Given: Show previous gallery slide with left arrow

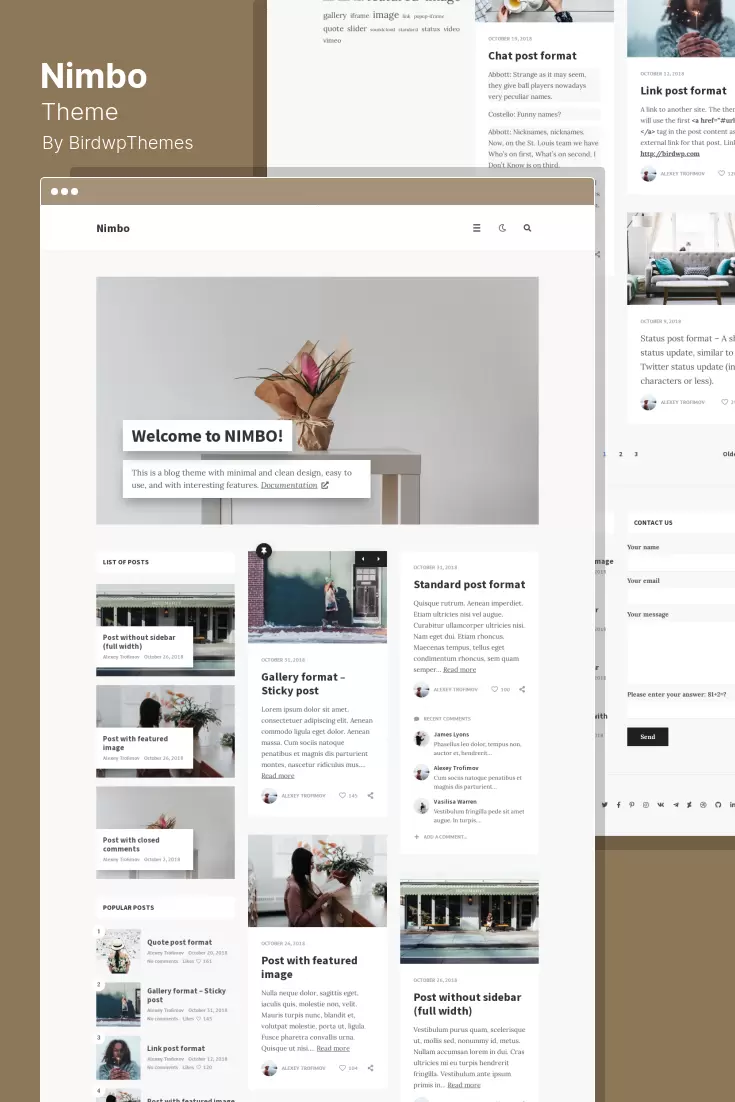Looking at the screenshot, I should pos(363,559).
